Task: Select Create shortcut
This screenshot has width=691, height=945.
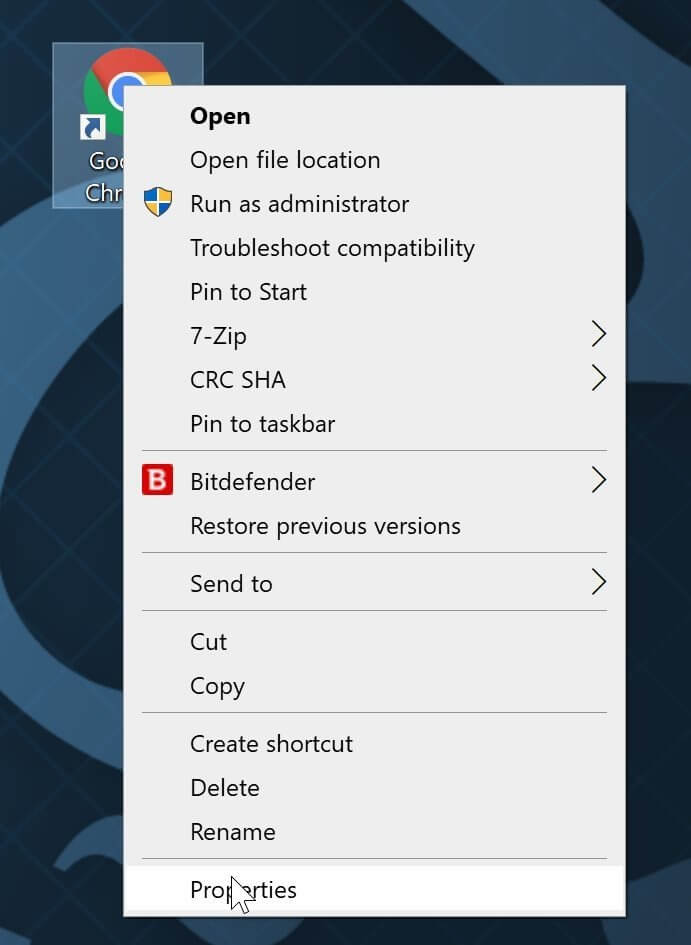Action: [x=271, y=744]
